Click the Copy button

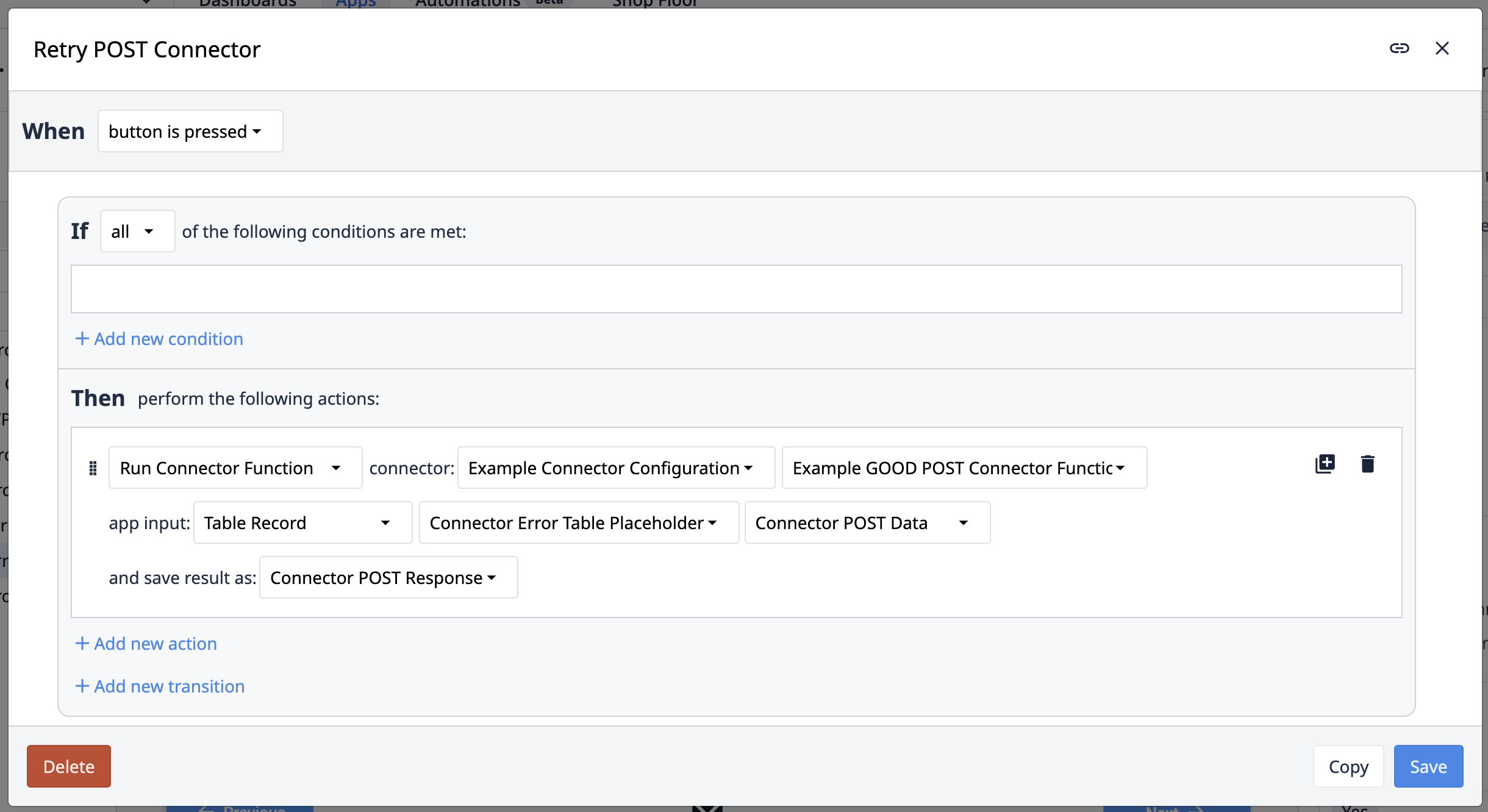tap(1348, 766)
